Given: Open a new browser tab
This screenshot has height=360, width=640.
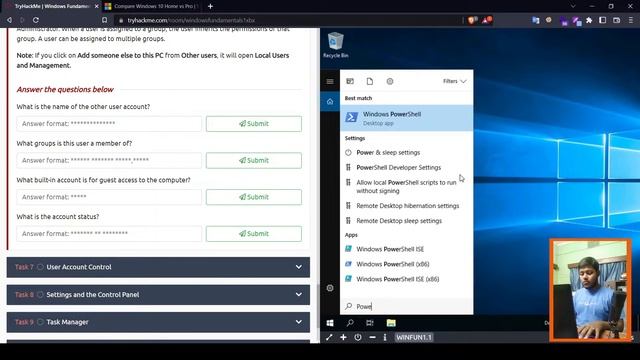Looking at the screenshot, I should (210, 6).
